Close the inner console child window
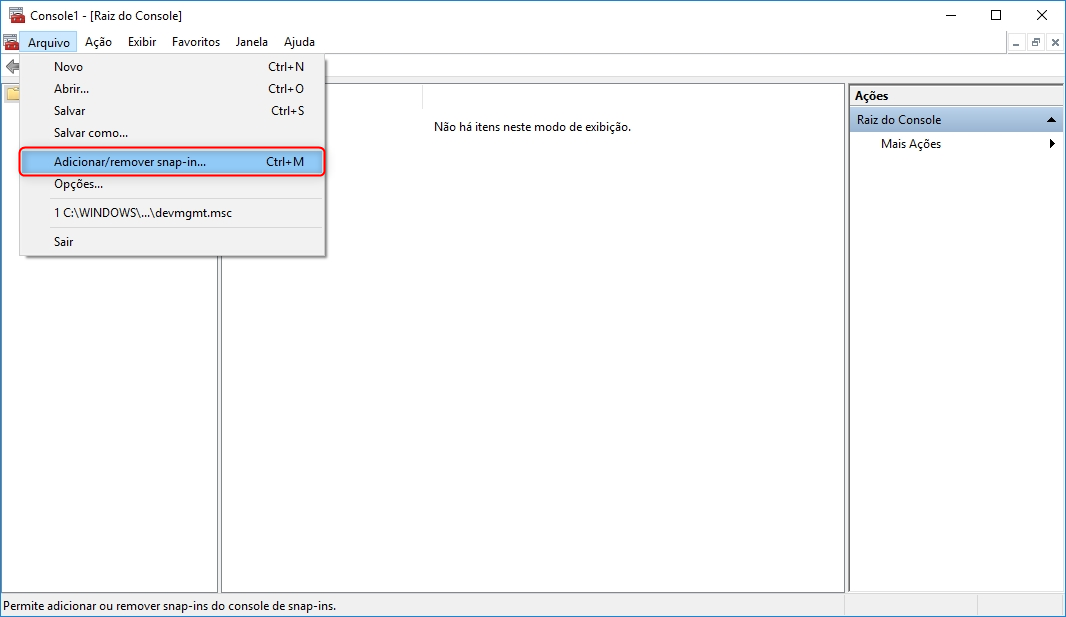The height and width of the screenshot is (617, 1066). click(1055, 43)
